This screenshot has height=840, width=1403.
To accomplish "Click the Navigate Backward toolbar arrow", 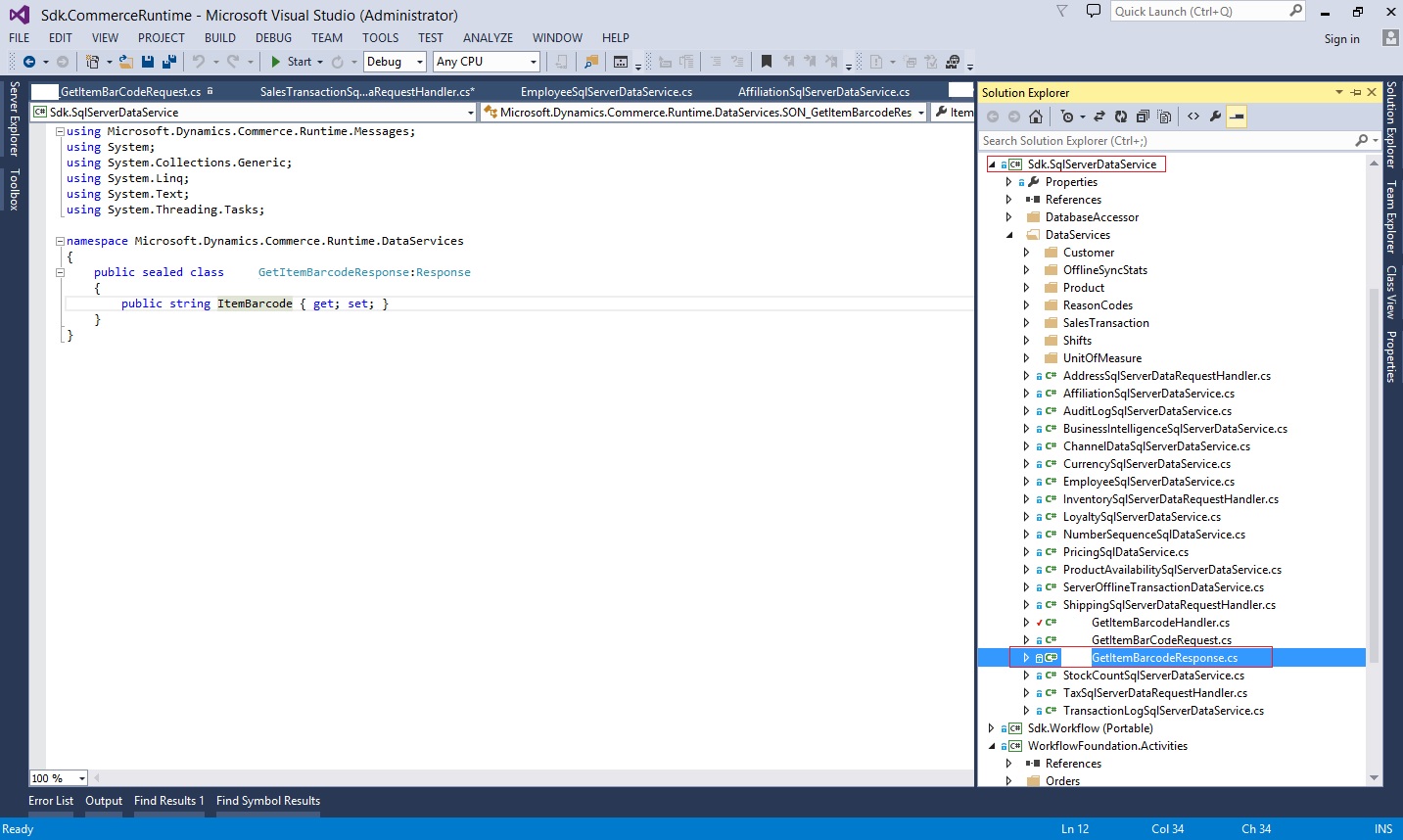I will click(29, 62).
